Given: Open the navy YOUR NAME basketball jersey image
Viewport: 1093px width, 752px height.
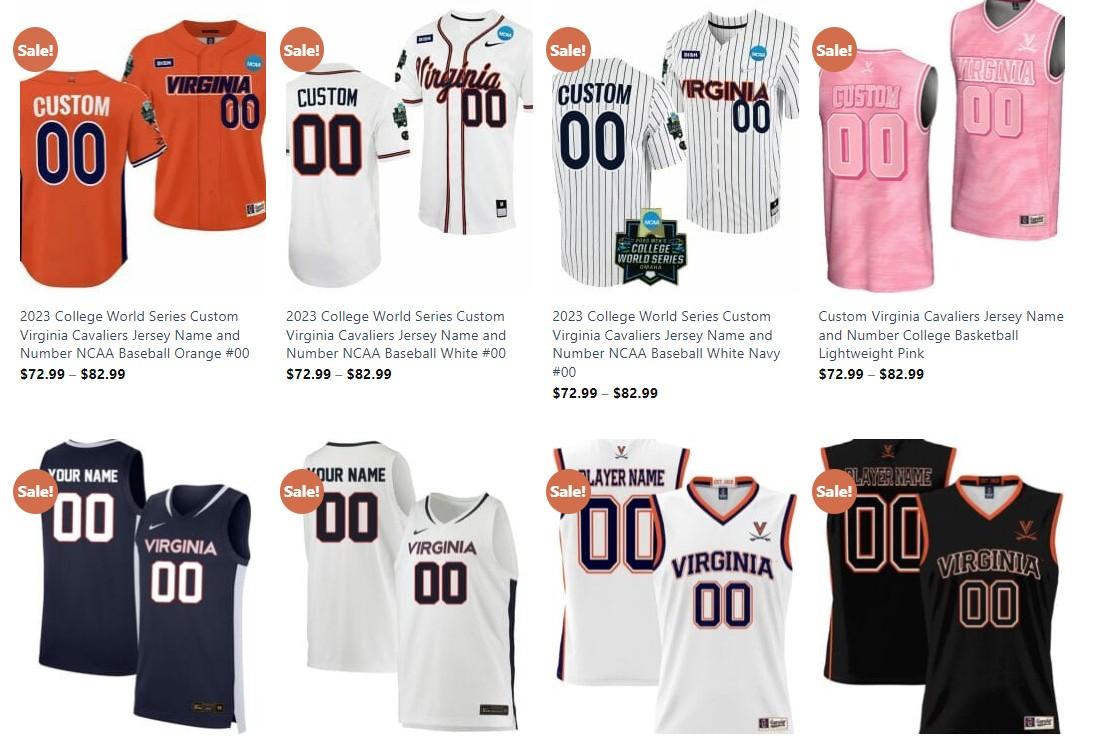Looking at the screenshot, I should coord(142,586).
